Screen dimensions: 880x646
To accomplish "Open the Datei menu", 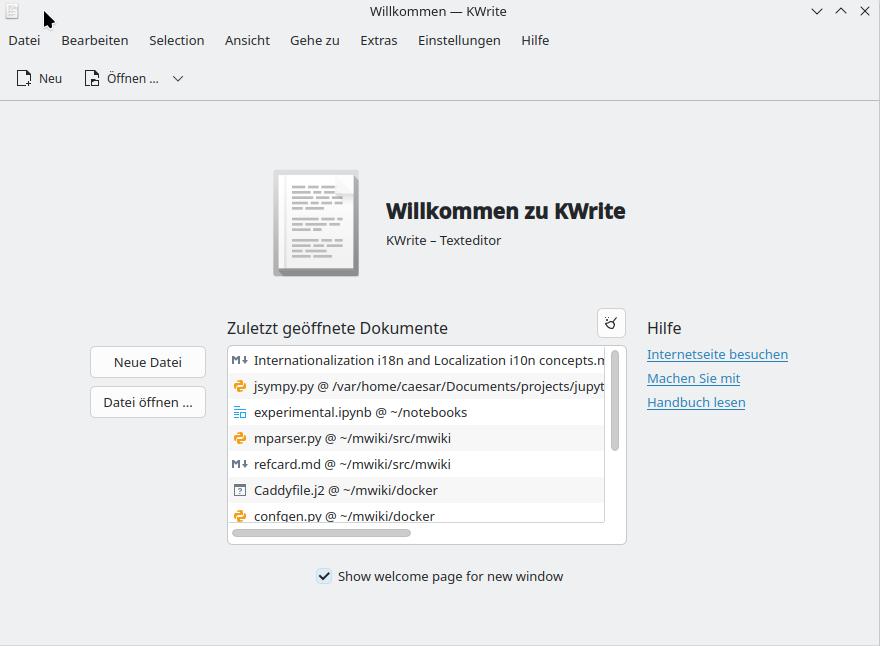I will (x=24, y=40).
